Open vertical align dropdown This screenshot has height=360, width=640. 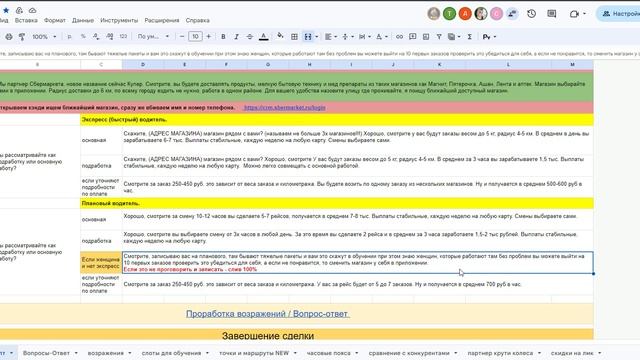(347, 37)
